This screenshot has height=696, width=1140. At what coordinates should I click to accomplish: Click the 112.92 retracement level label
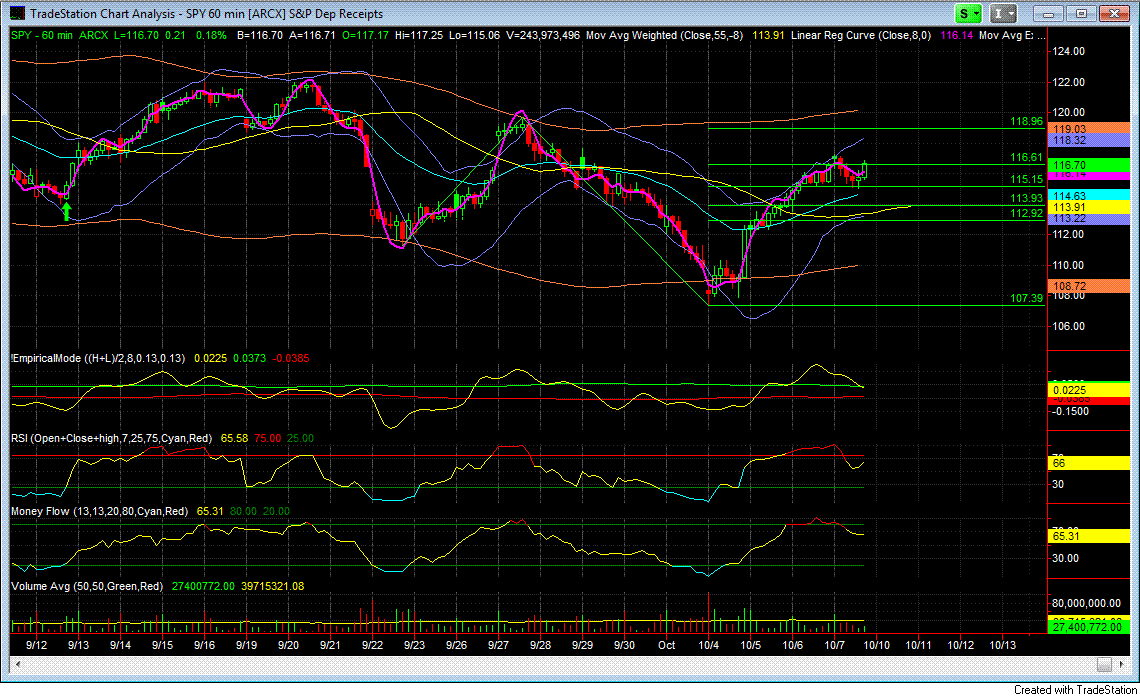point(1027,213)
